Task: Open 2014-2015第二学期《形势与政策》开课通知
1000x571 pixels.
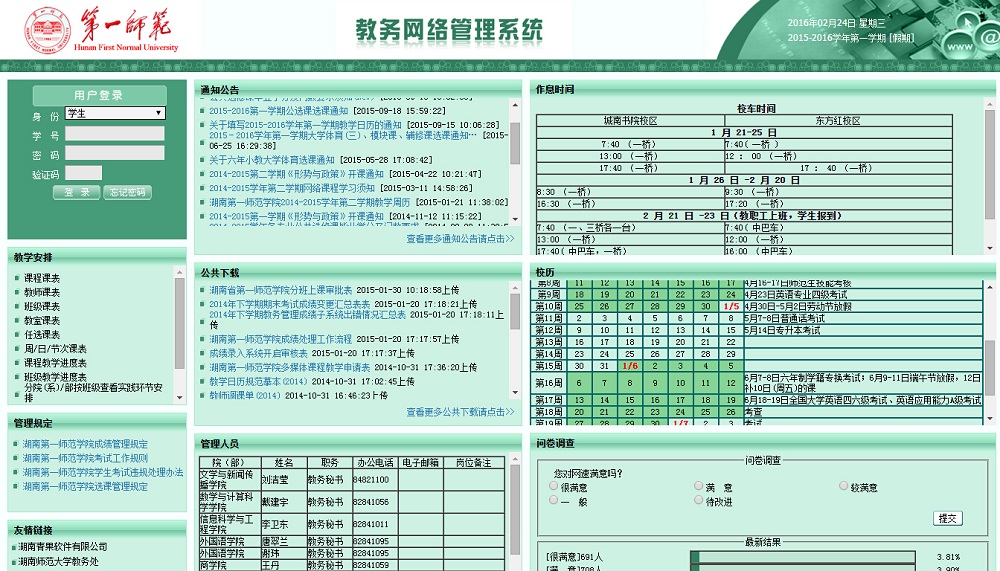Action: [x=297, y=174]
